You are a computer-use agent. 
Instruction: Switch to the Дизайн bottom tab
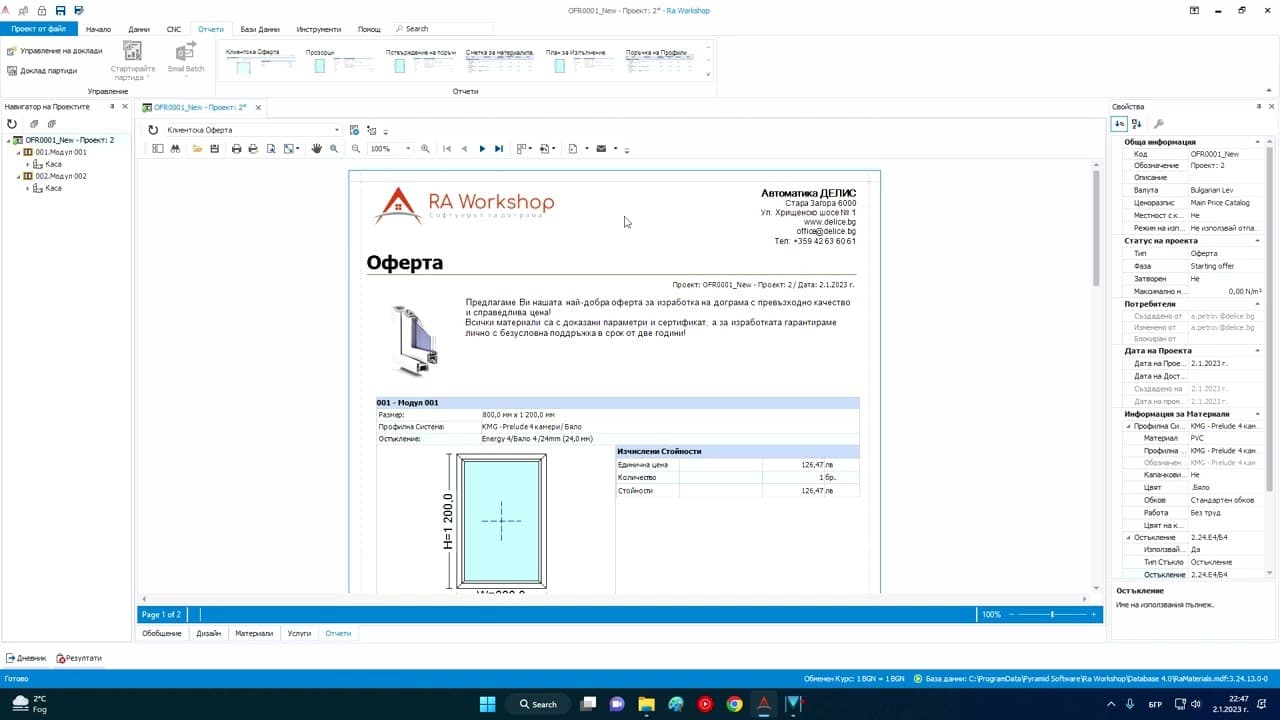point(208,633)
